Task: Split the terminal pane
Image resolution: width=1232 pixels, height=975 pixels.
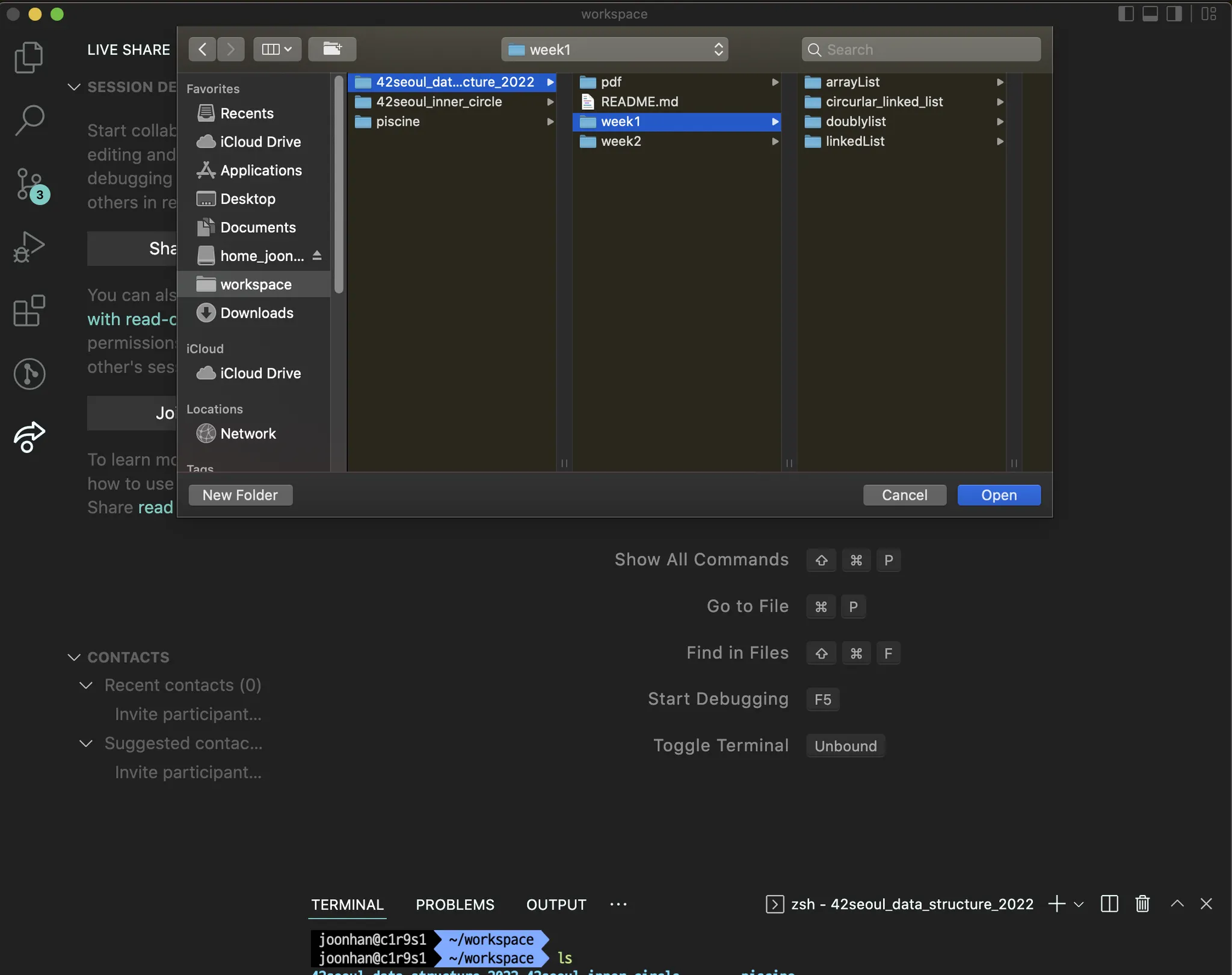Action: [x=1109, y=903]
